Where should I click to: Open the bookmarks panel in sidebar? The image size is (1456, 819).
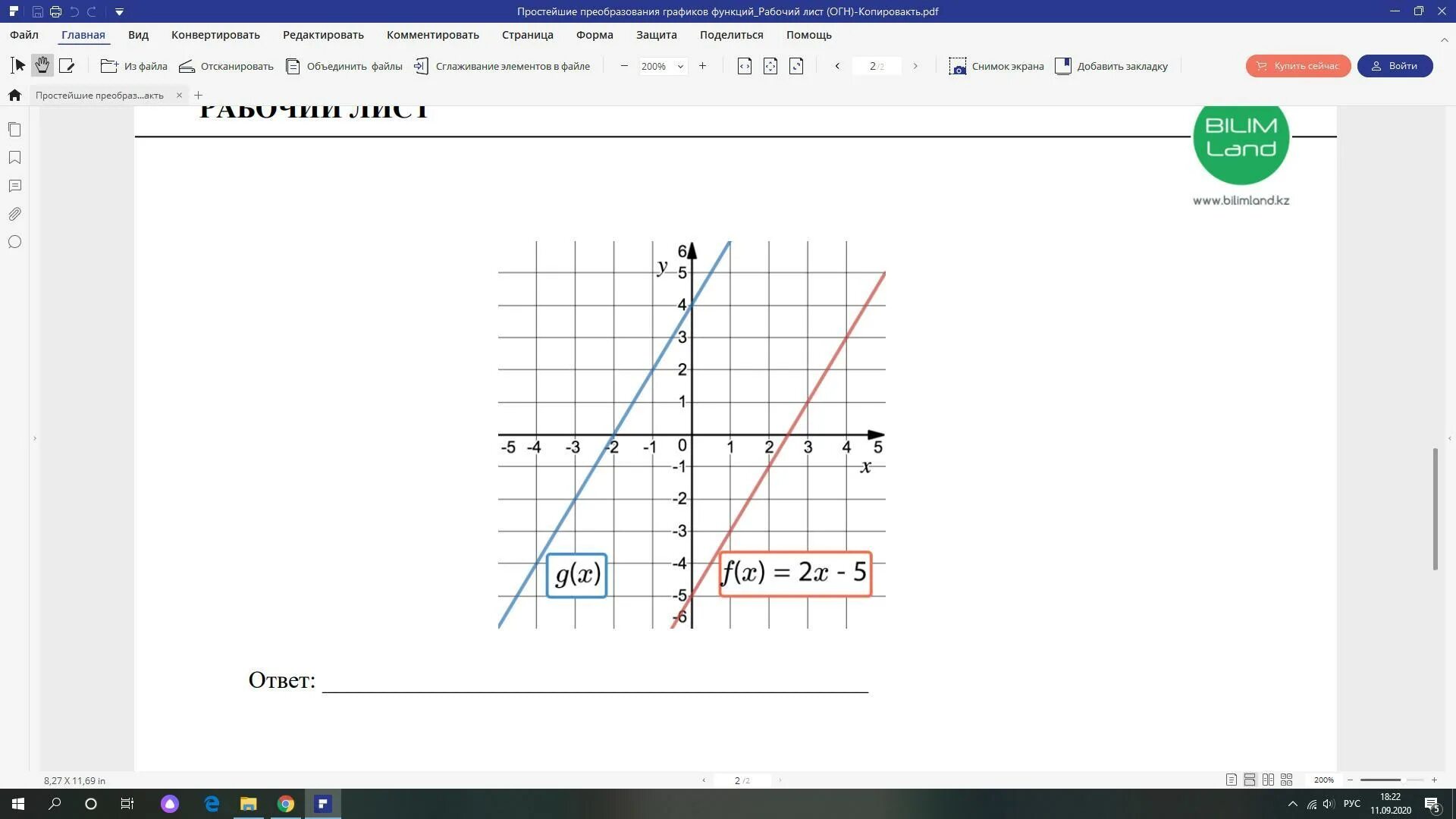(14, 158)
